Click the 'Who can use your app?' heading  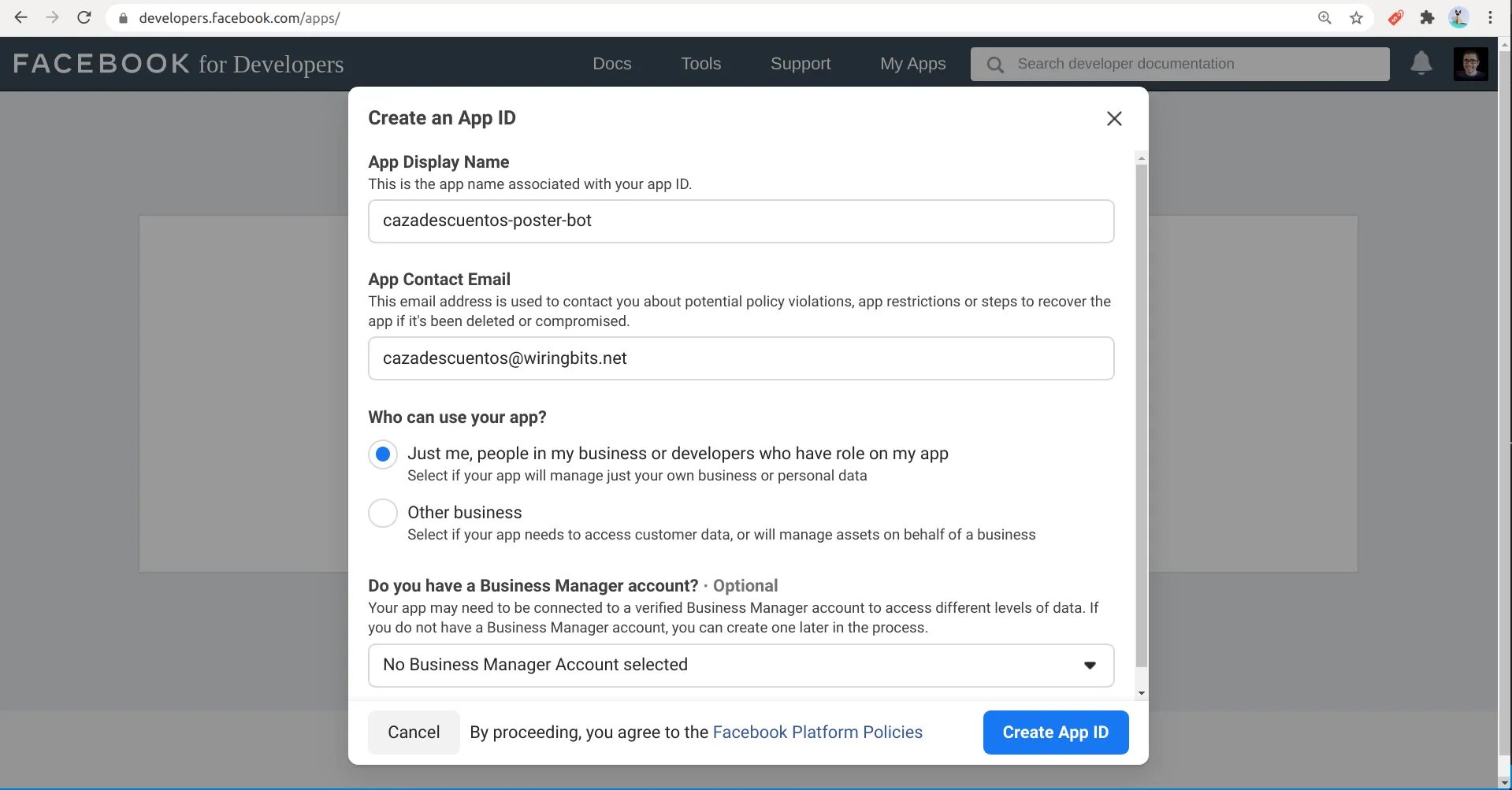coord(457,417)
